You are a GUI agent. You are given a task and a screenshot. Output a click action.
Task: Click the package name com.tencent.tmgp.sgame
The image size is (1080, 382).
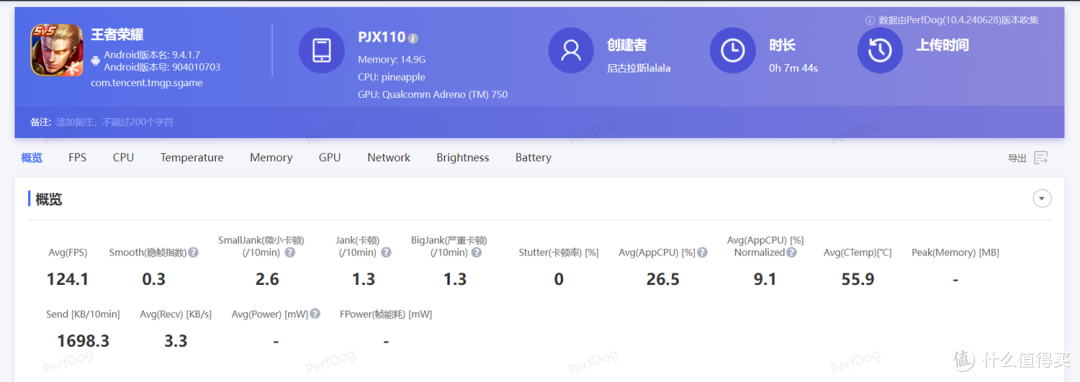pos(147,83)
